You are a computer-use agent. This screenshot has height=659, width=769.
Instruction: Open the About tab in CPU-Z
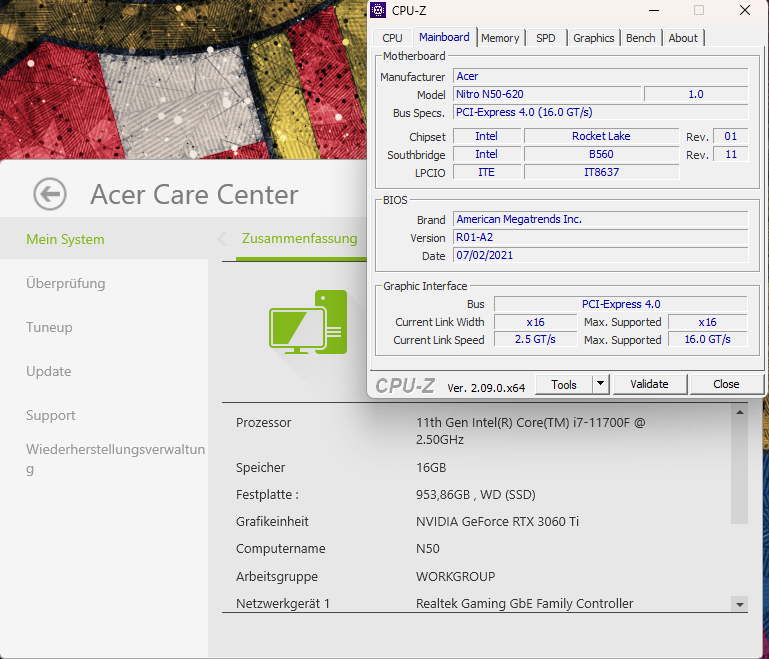(x=683, y=38)
